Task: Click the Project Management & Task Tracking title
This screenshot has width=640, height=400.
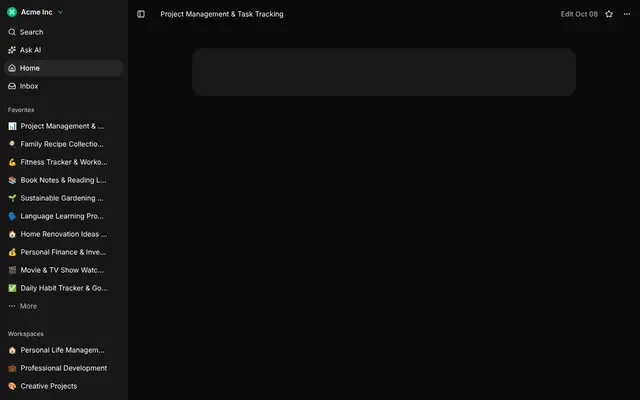Action: point(222,14)
